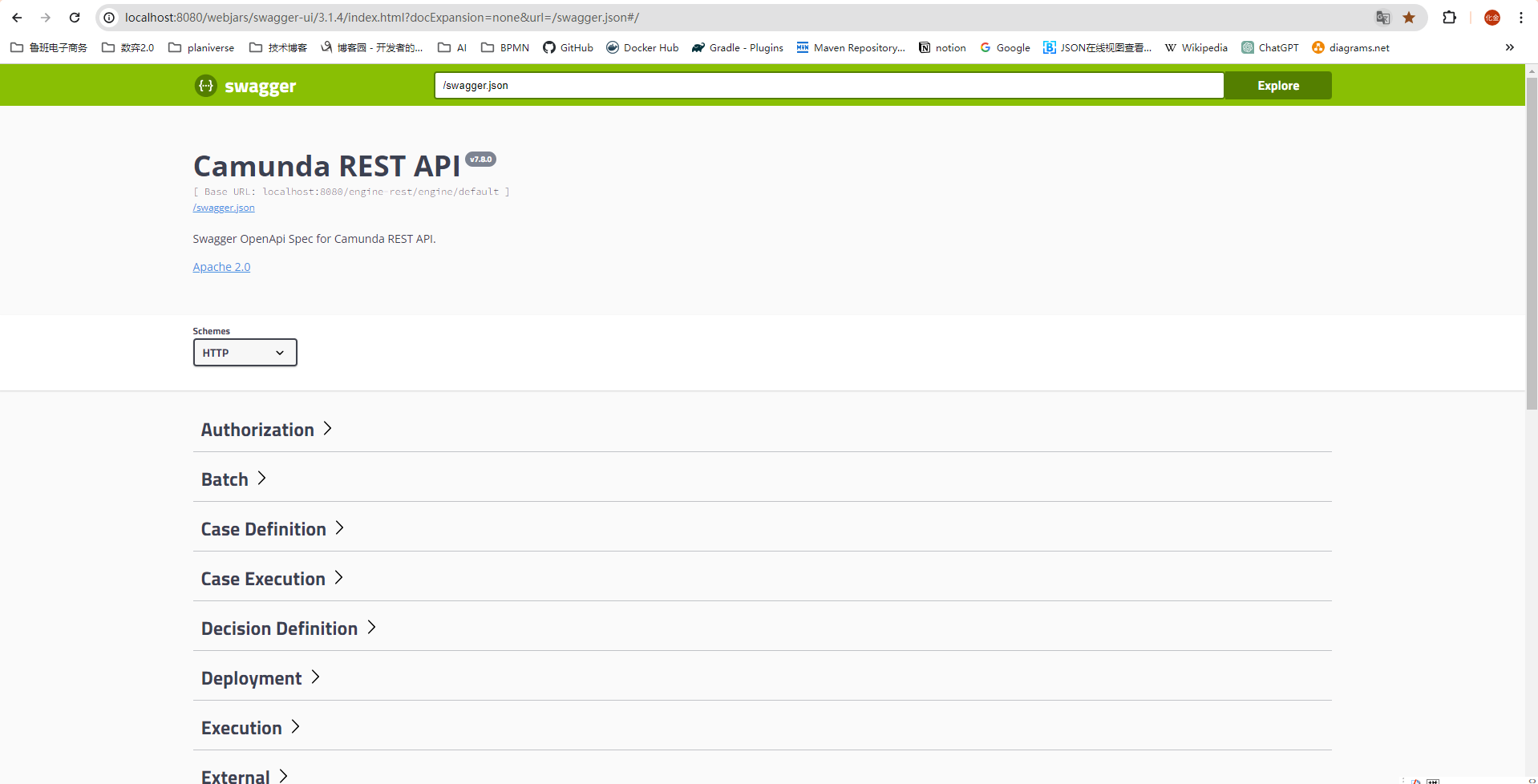This screenshot has height=784, width=1538.
Task: Open the notion bookmark
Action: [x=942, y=47]
